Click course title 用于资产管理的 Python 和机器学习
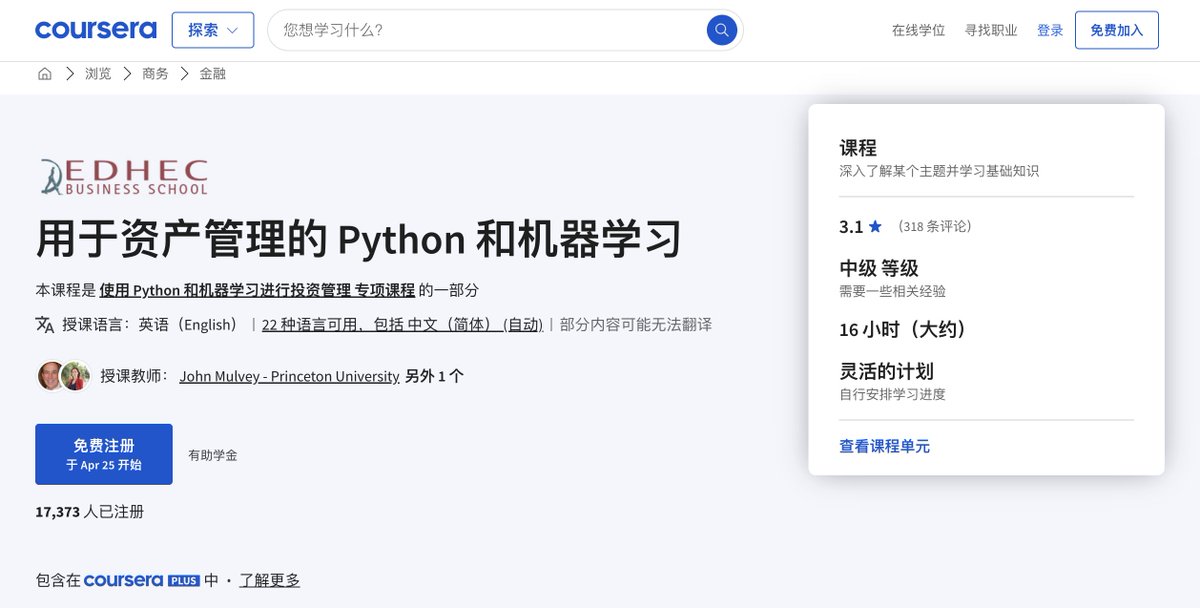The width and height of the screenshot is (1200, 608). [x=359, y=240]
